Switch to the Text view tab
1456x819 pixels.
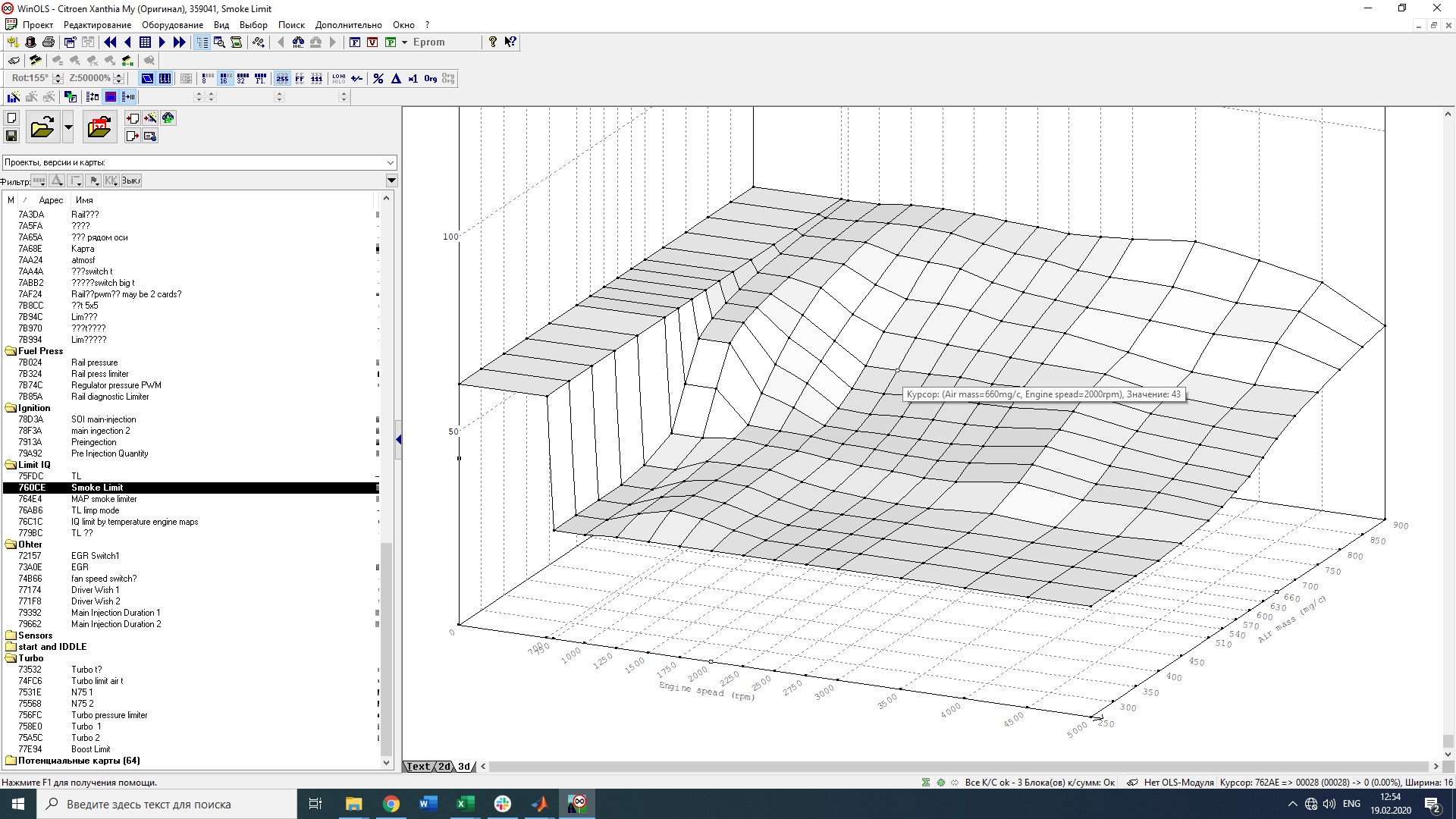[418, 767]
